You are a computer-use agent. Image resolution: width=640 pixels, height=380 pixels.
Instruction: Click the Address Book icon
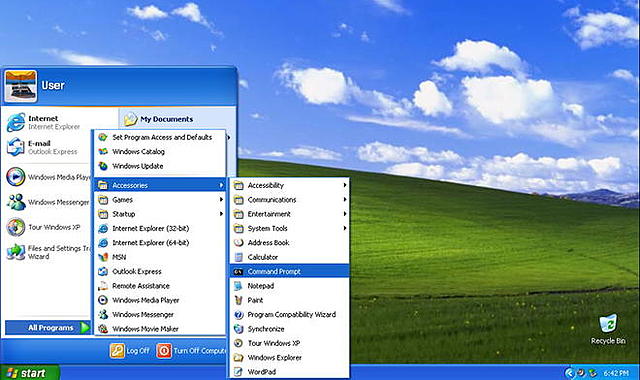coord(238,242)
